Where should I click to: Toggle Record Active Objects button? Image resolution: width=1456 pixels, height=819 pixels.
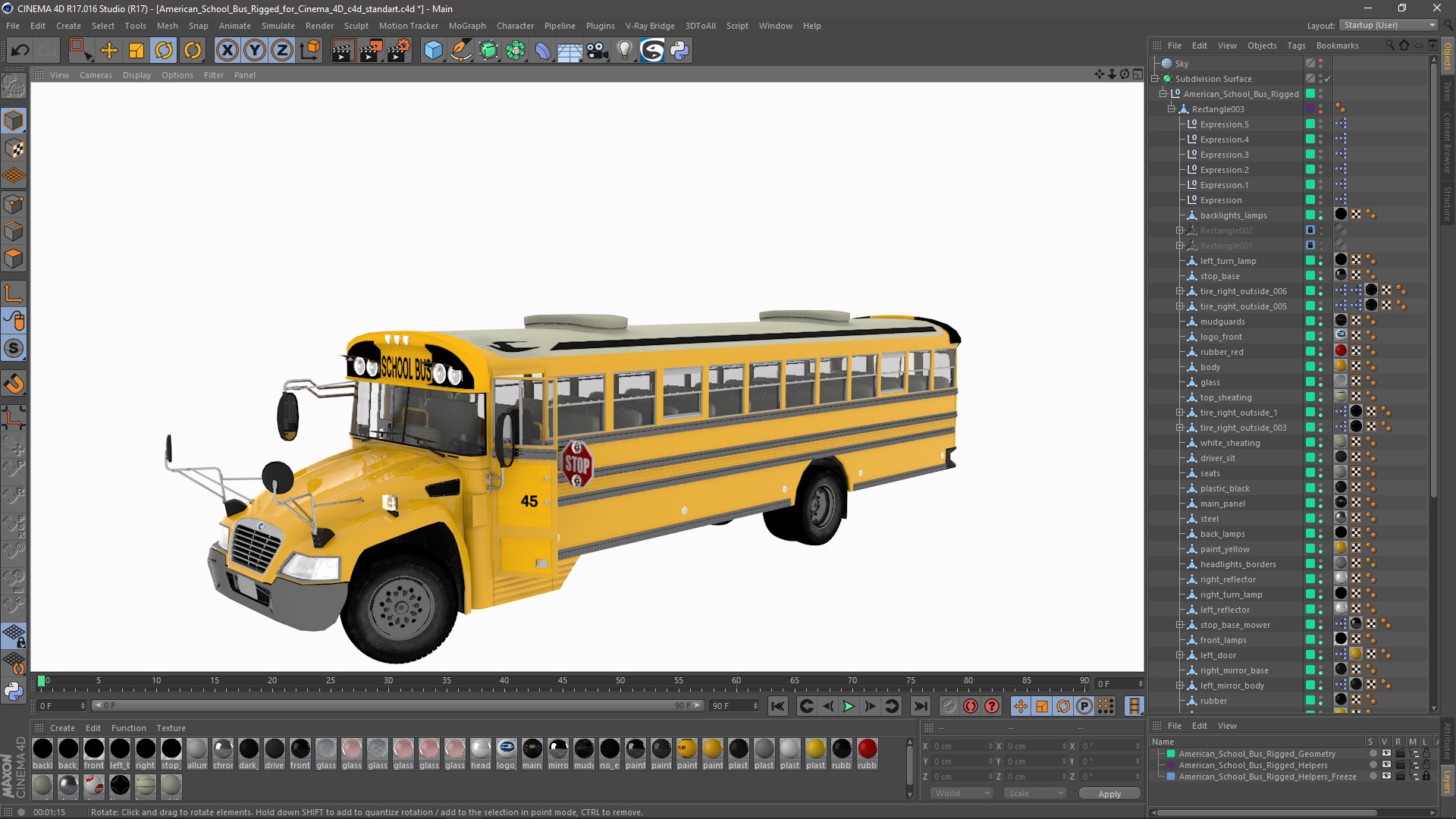click(949, 706)
